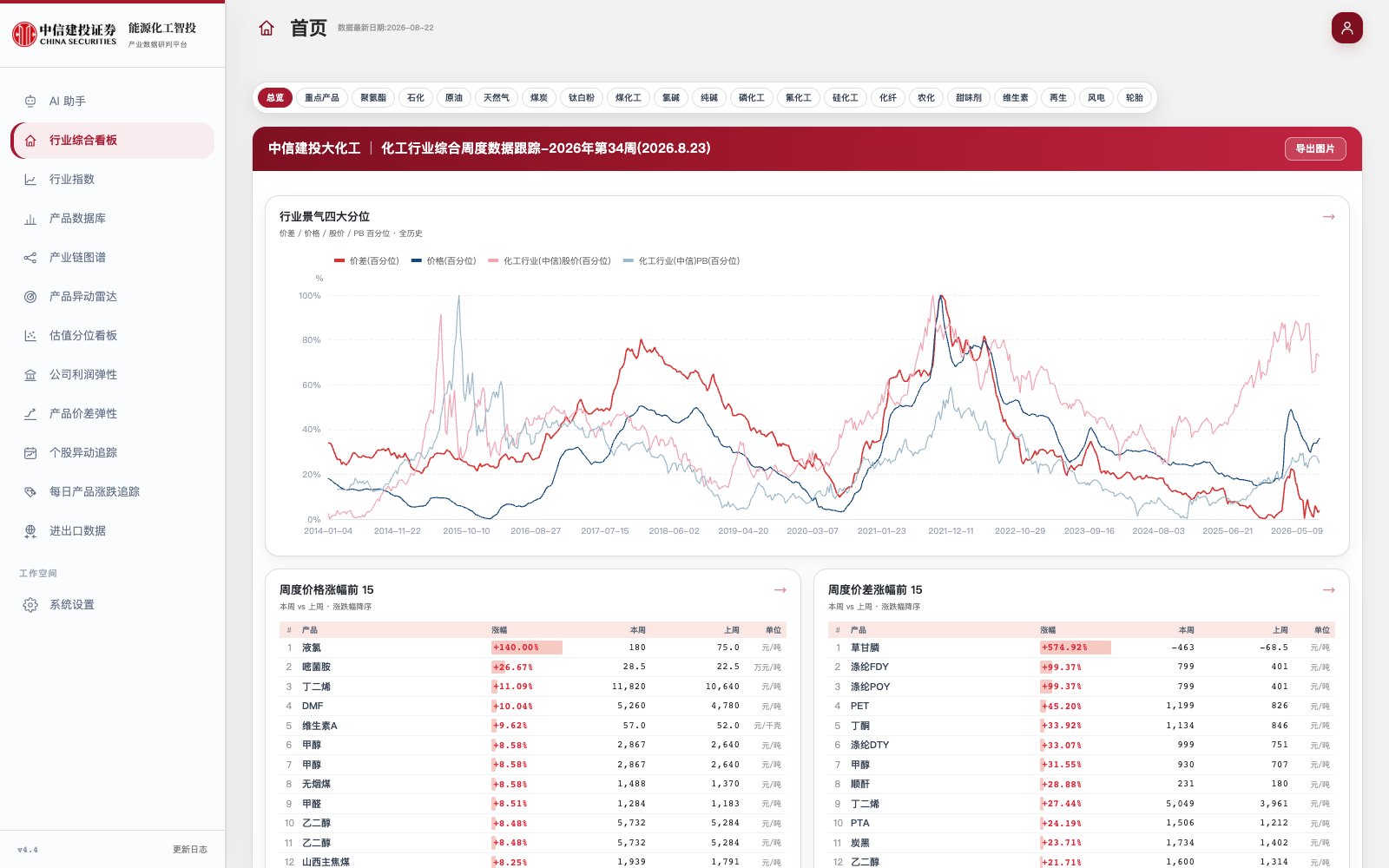Viewport: 1389px width, 868px height.
Task: Switch to the 煤化工 tab
Action: coord(629,98)
